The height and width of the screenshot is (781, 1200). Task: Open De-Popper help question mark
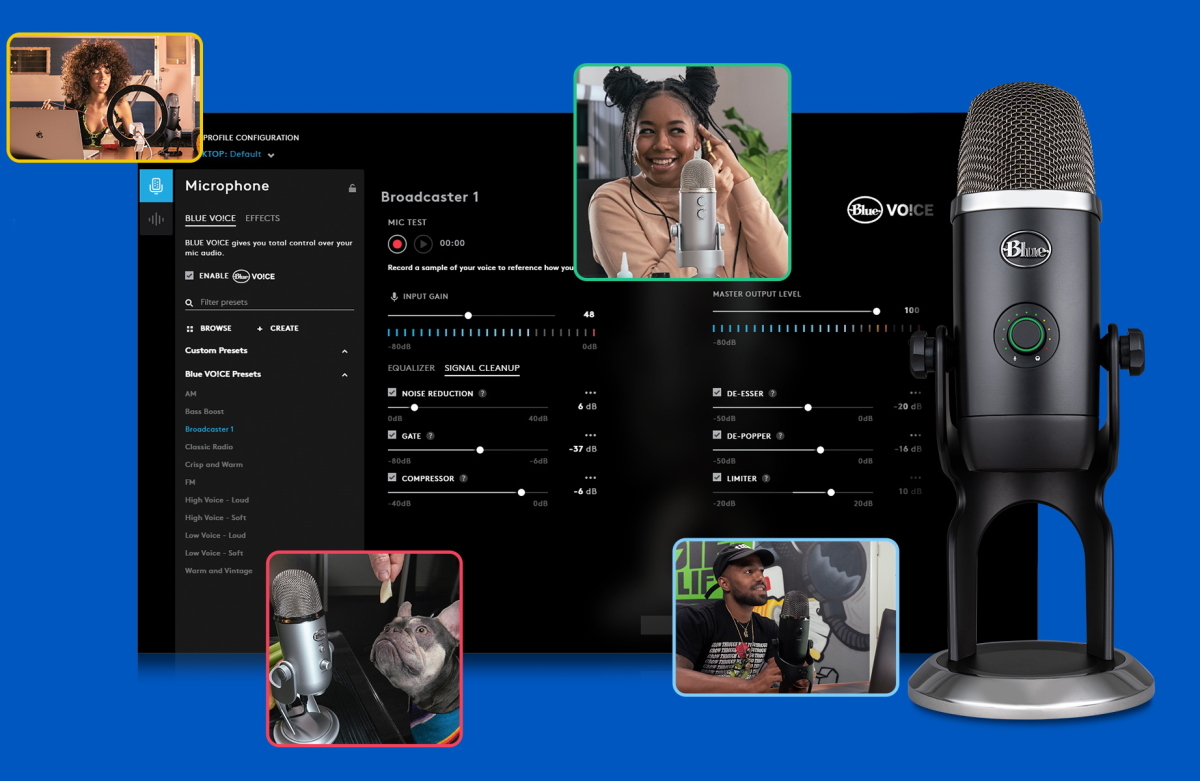tap(780, 436)
